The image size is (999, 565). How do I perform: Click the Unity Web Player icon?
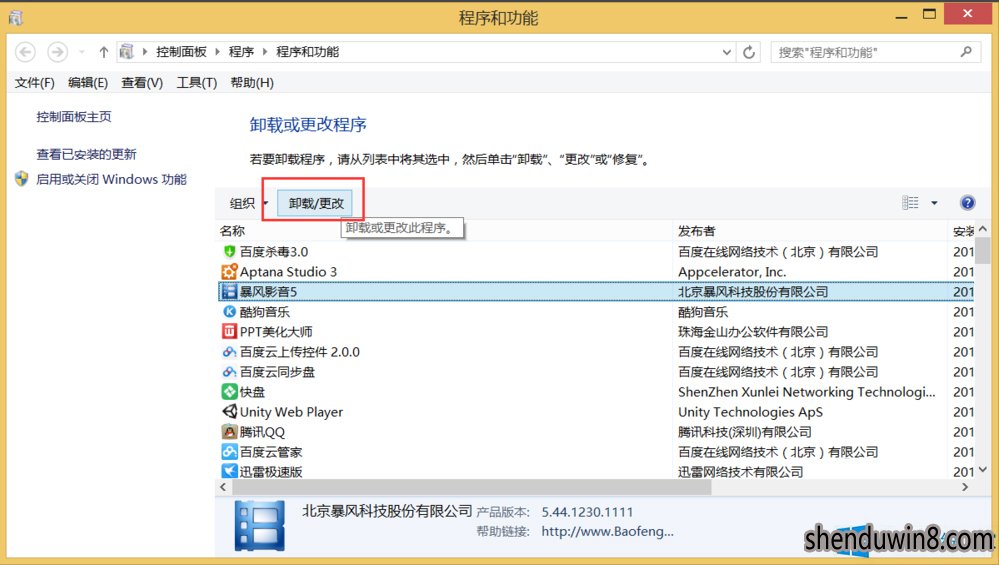click(x=229, y=411)
